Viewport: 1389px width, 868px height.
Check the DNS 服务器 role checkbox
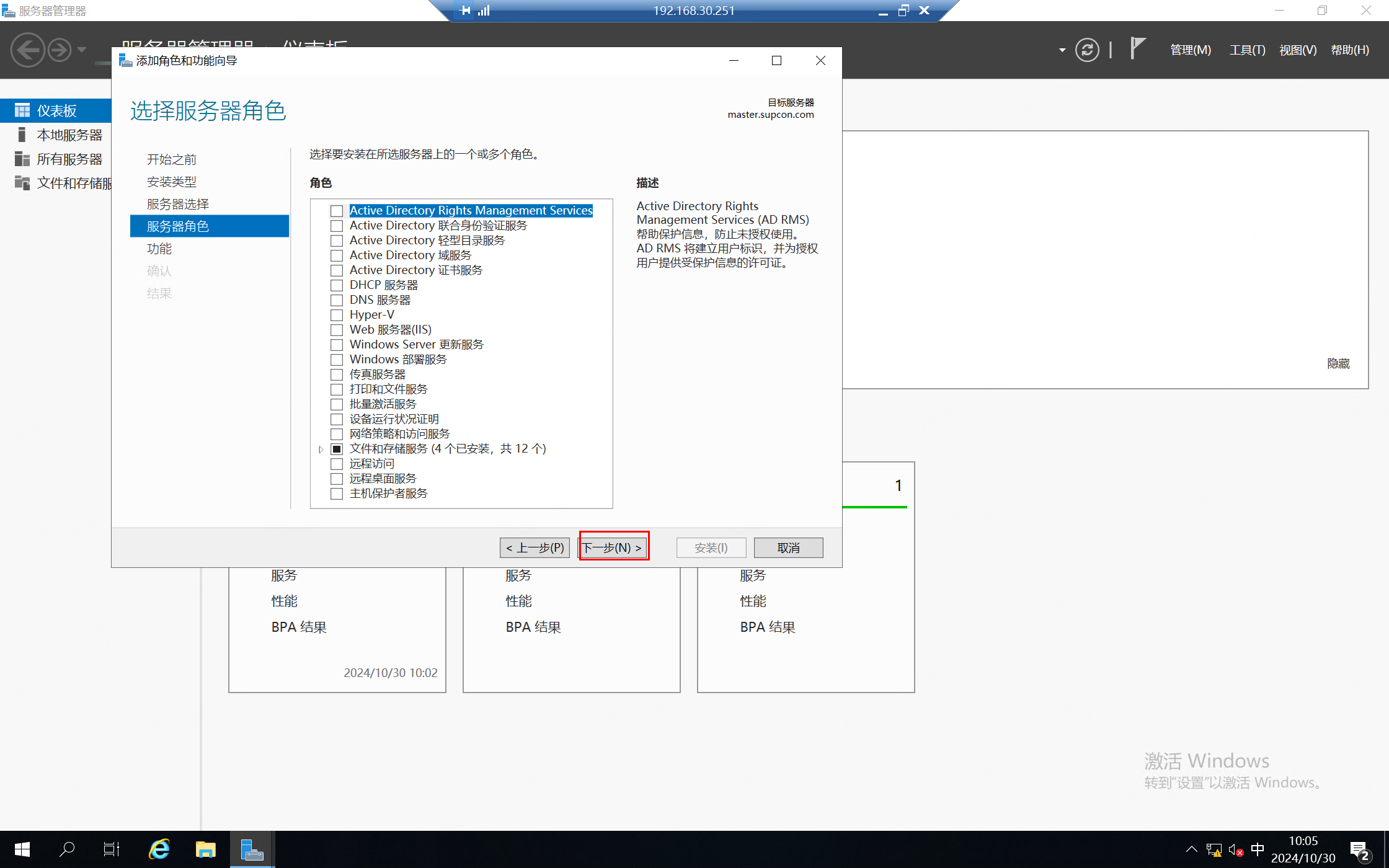[337, 300]
